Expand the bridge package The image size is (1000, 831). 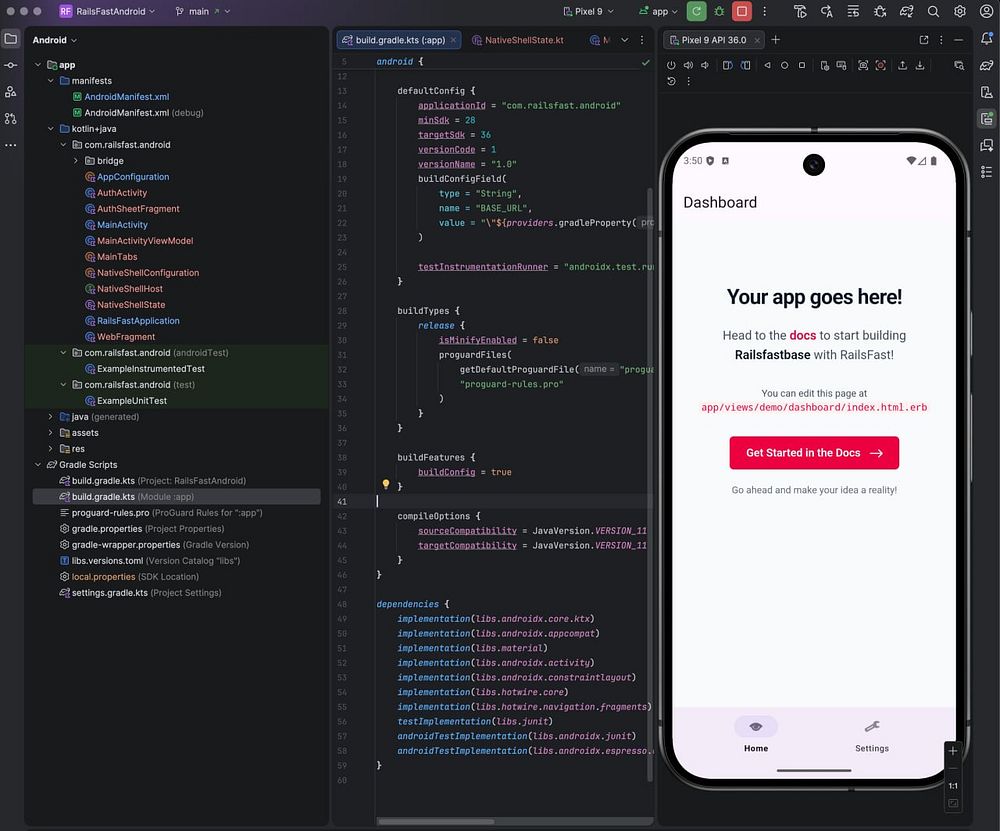coord(76,161)
